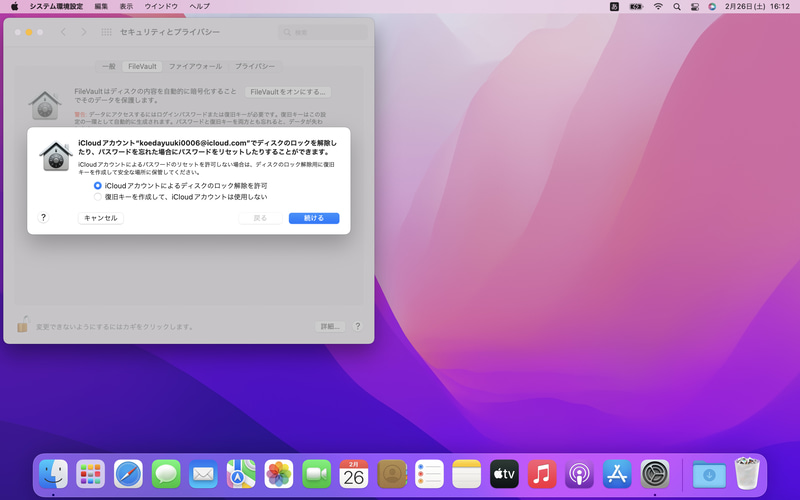Open システム環境設定 menu

click(x=56, y=7)
